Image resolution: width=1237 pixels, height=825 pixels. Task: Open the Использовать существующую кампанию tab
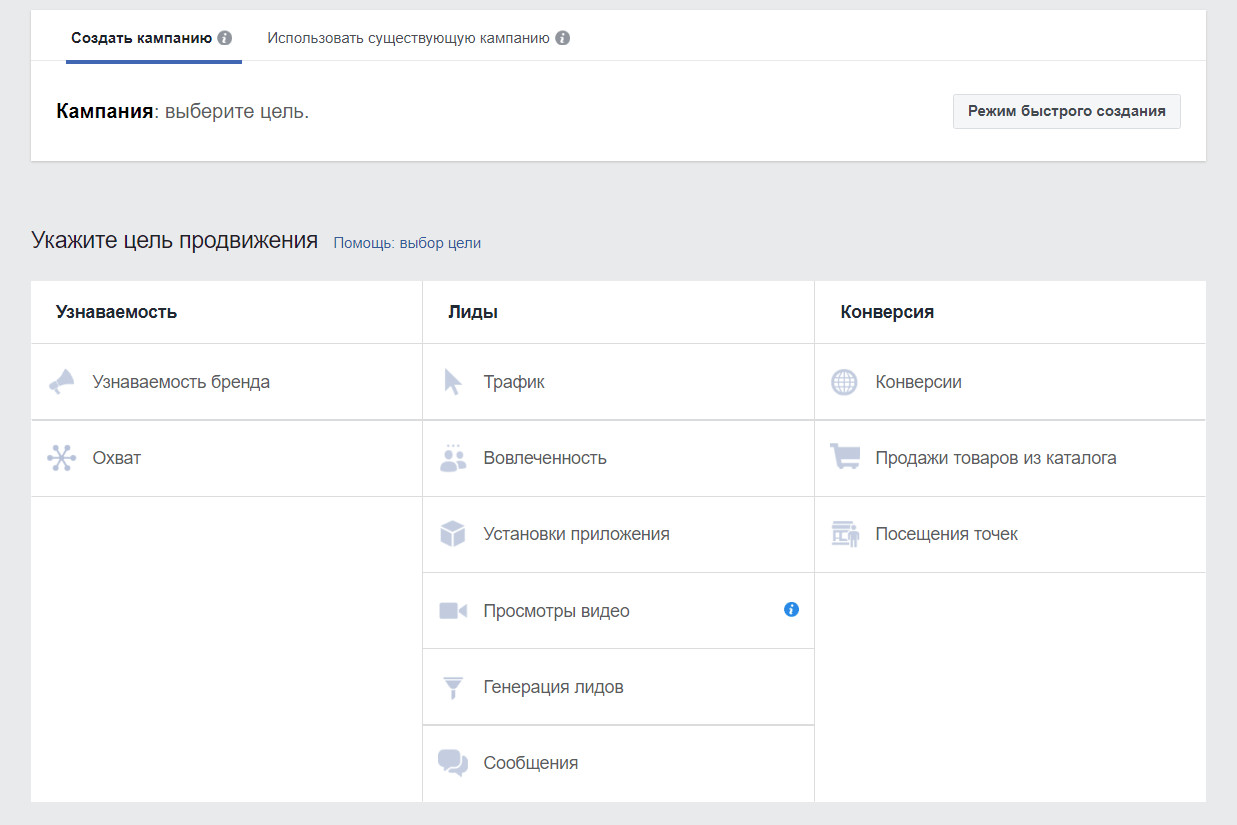pos(408,38)
